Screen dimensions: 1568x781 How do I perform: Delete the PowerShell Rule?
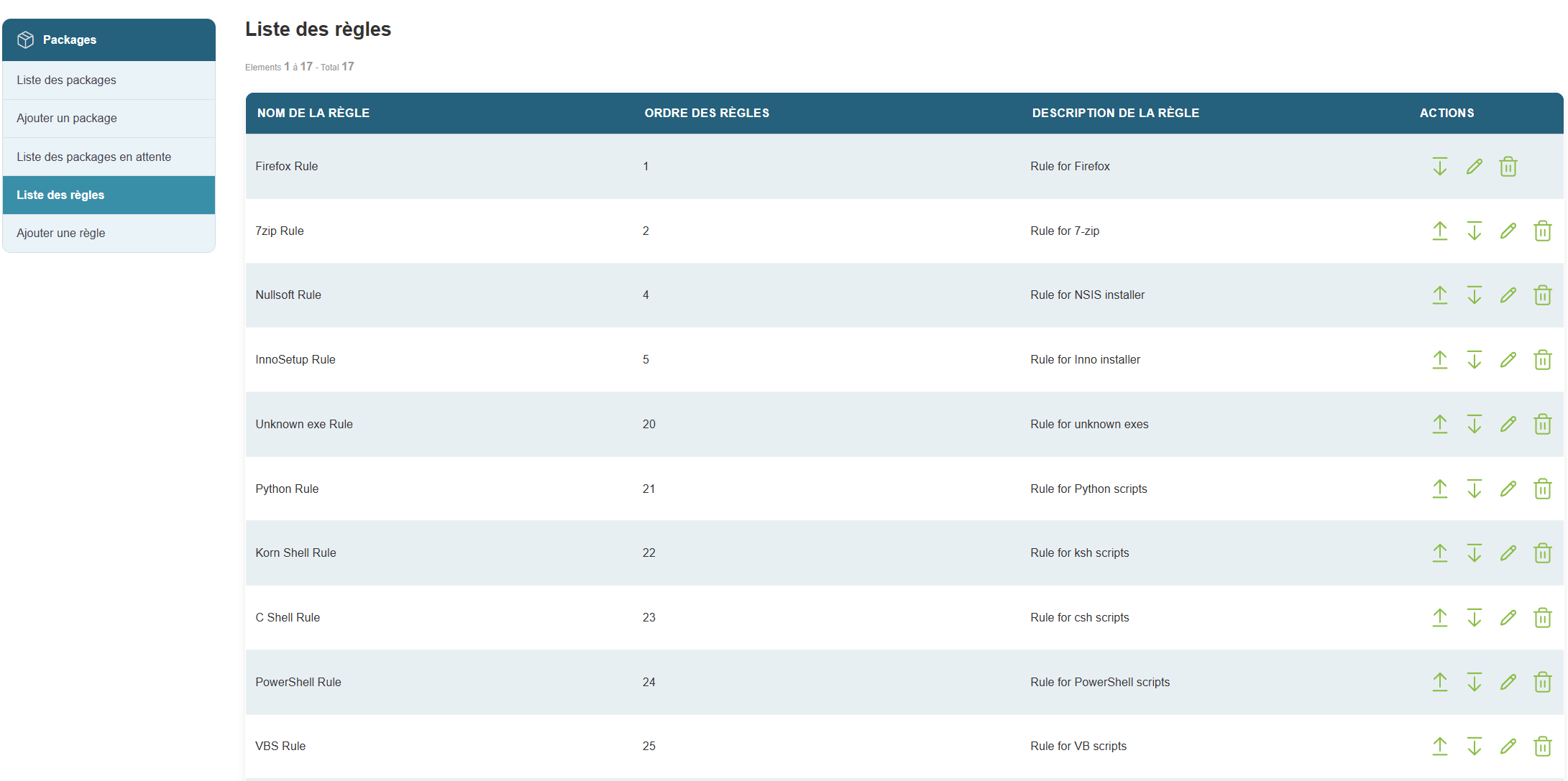tap(1542, 682)
